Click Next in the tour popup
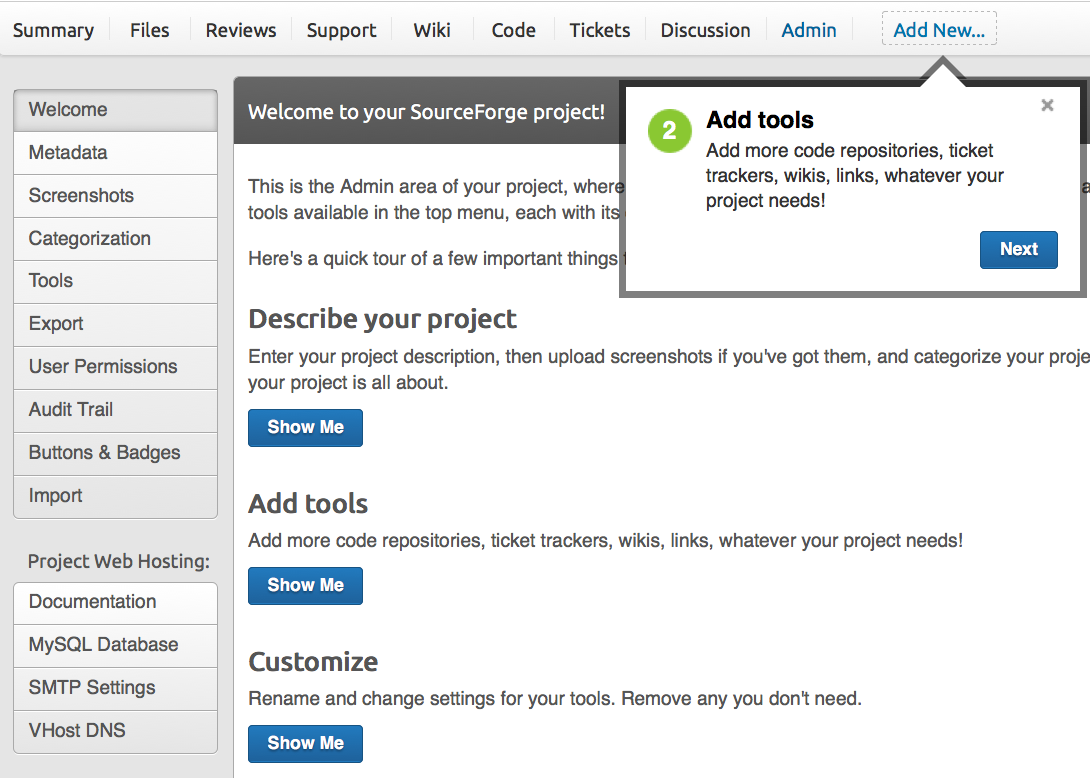Viewport: 1090px width, 778px height. click(1018, 249)
